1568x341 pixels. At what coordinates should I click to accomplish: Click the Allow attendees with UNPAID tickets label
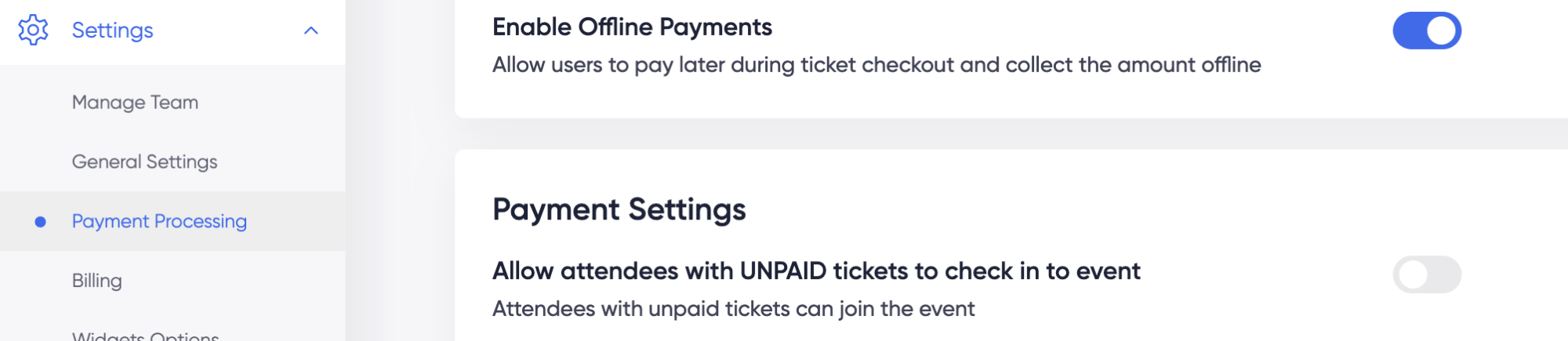[816, 271]
